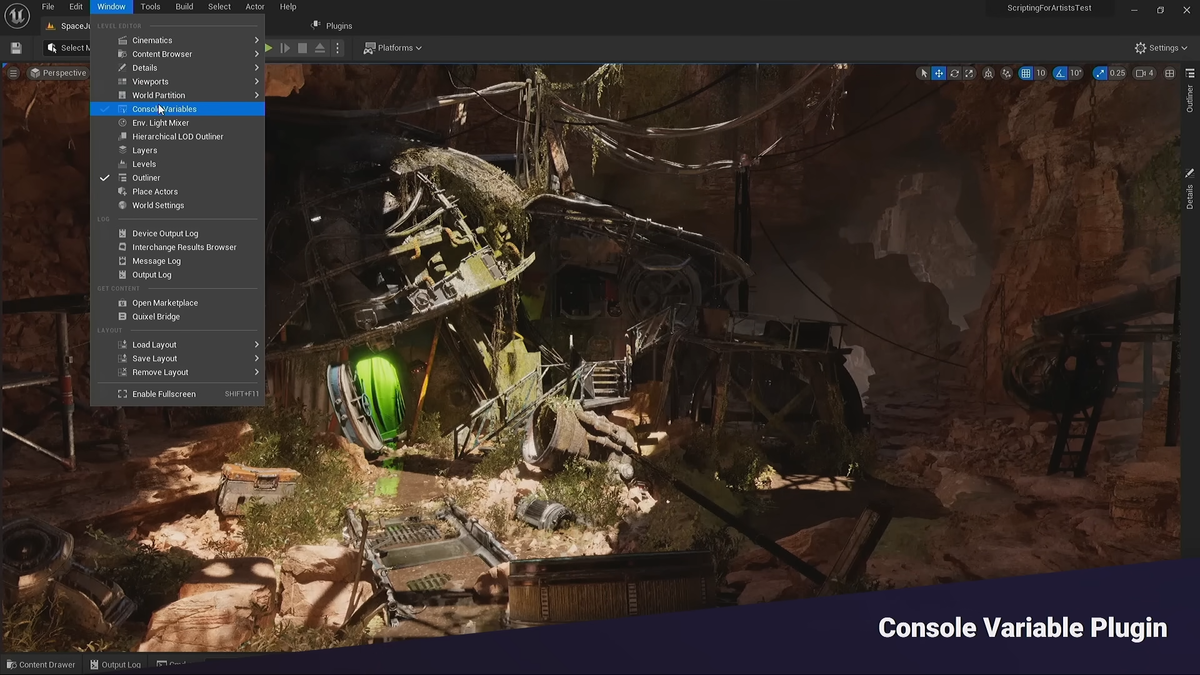The image size is (1200, 675).
Task: Select Console Variables from the Window menu
Action: coord(164,109)
